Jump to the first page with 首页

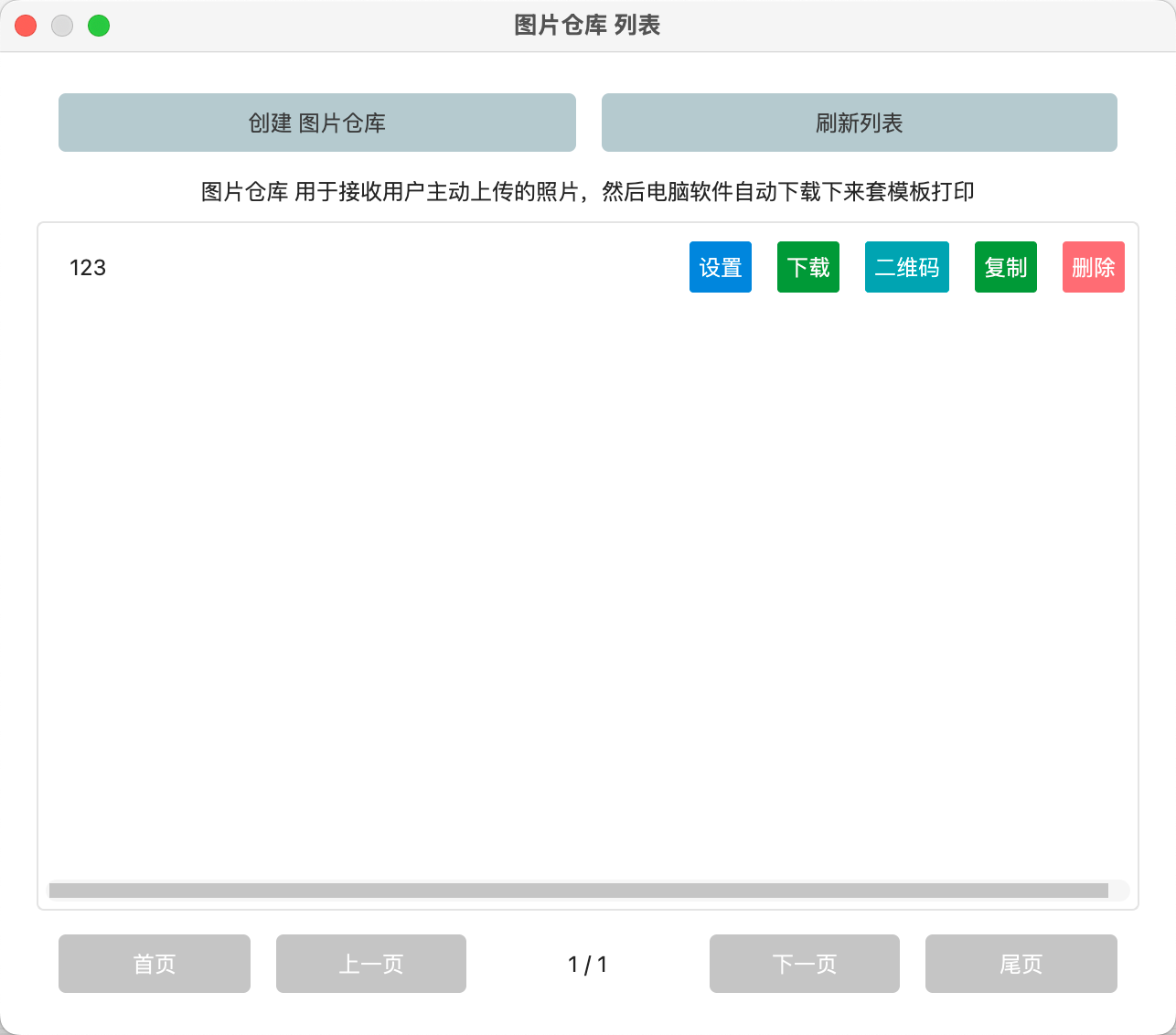[x=154, y=963]
